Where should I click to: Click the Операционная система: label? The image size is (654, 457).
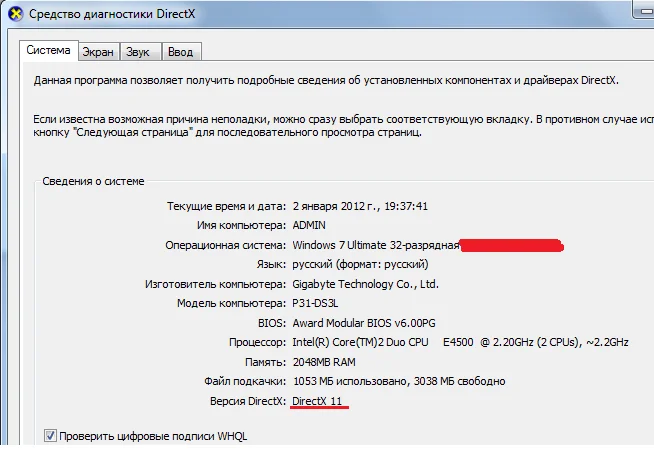pyautogui.click(x=226, y=245)
